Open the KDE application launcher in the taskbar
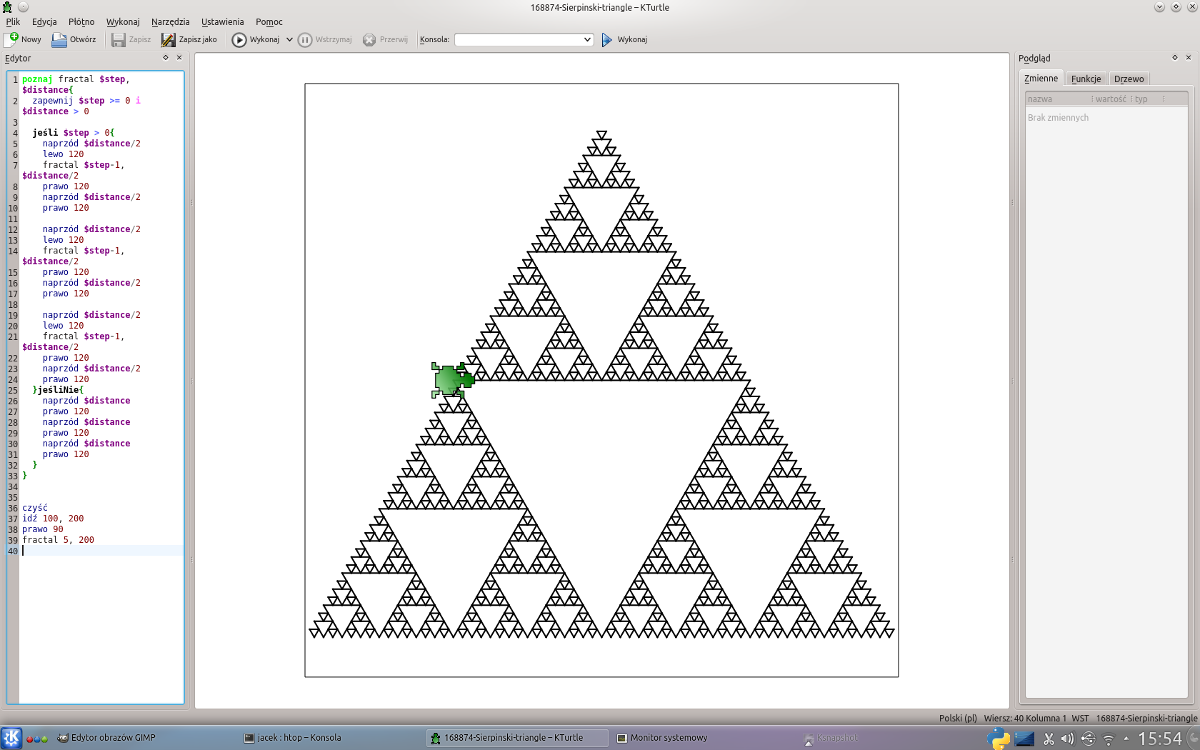Image resolution: width=1200 pixels, height=750 pixels. pos(10,738)
